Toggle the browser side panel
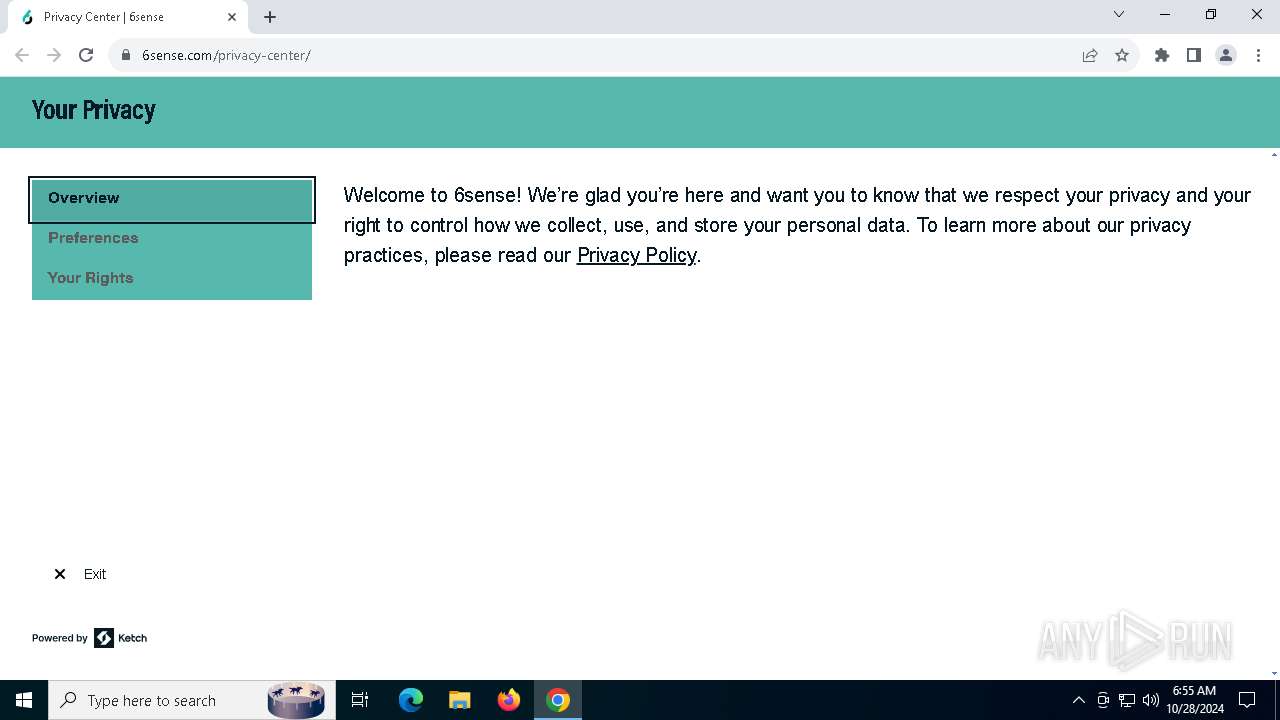This screenshot has height=720, width=1280. [x=1194, y=55]
